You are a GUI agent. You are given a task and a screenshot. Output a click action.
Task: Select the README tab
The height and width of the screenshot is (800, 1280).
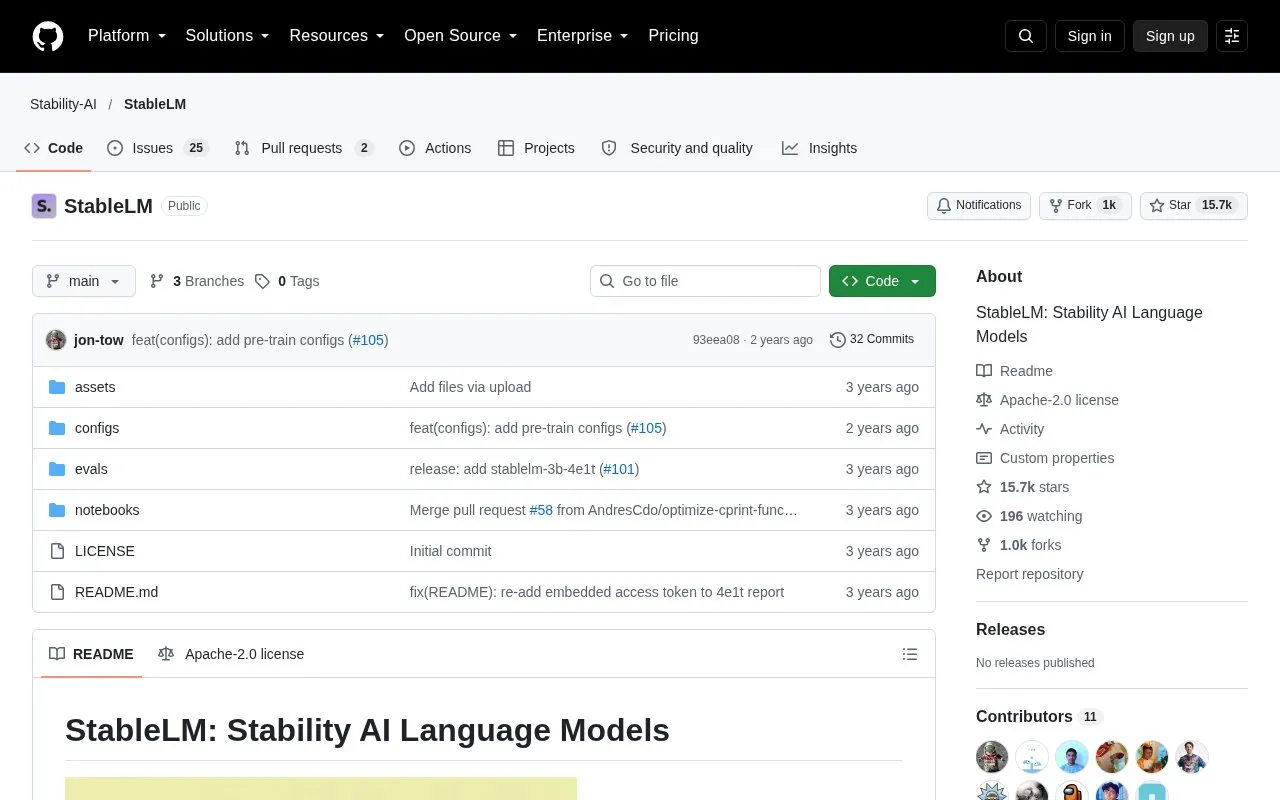point(91,654)
